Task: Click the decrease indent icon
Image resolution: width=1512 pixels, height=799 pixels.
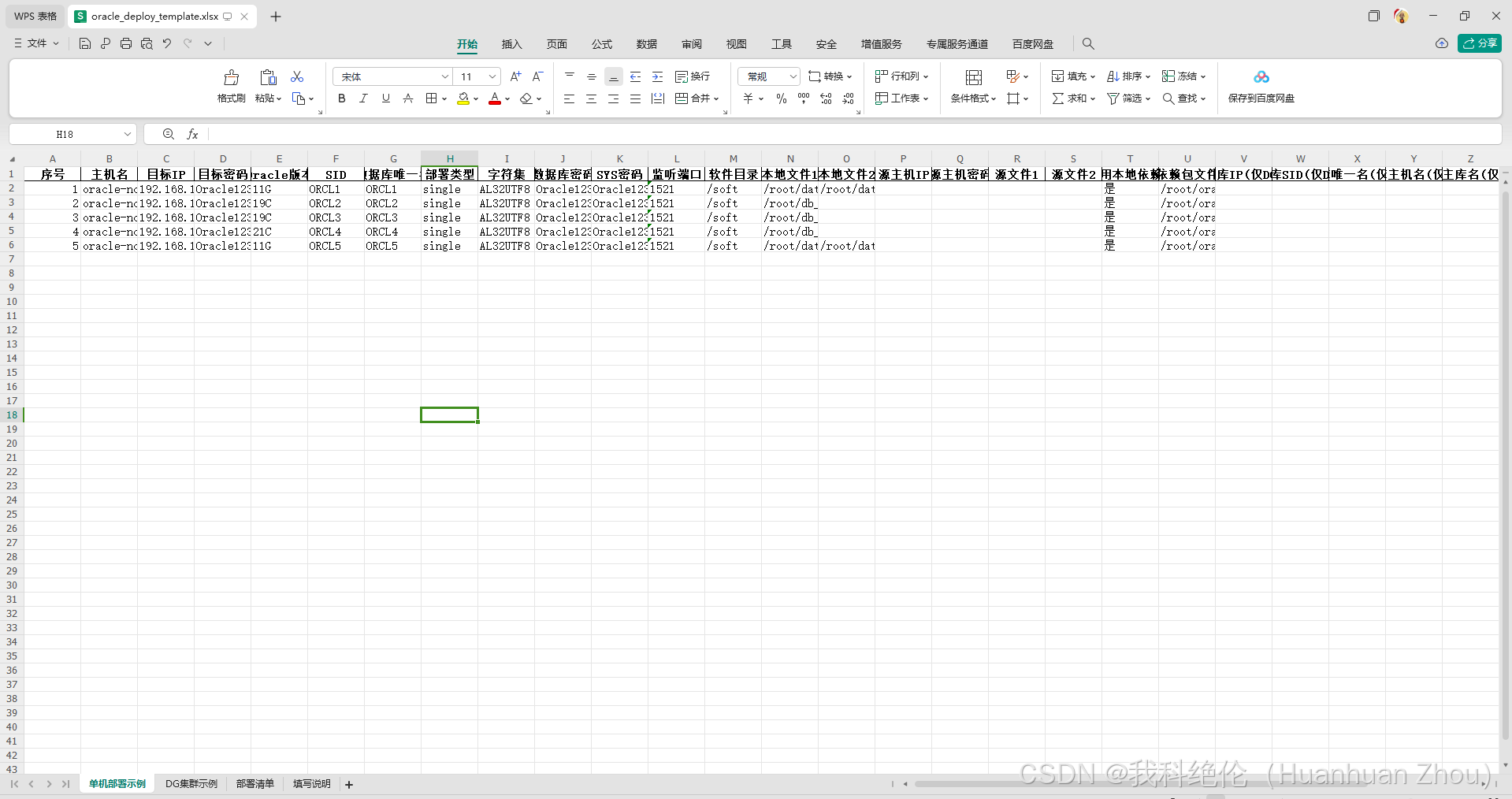Action: click(x=636, y=76)
